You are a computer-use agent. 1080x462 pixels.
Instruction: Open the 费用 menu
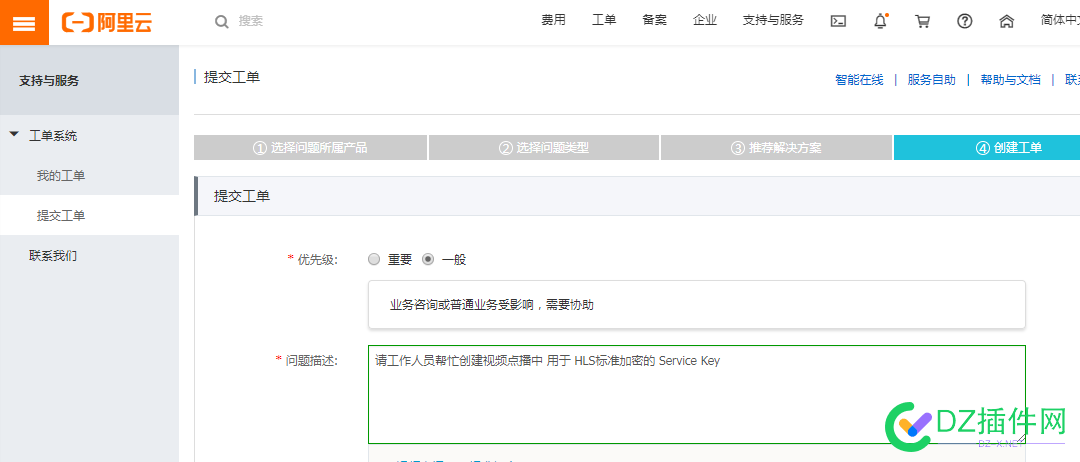coord(553,21)
